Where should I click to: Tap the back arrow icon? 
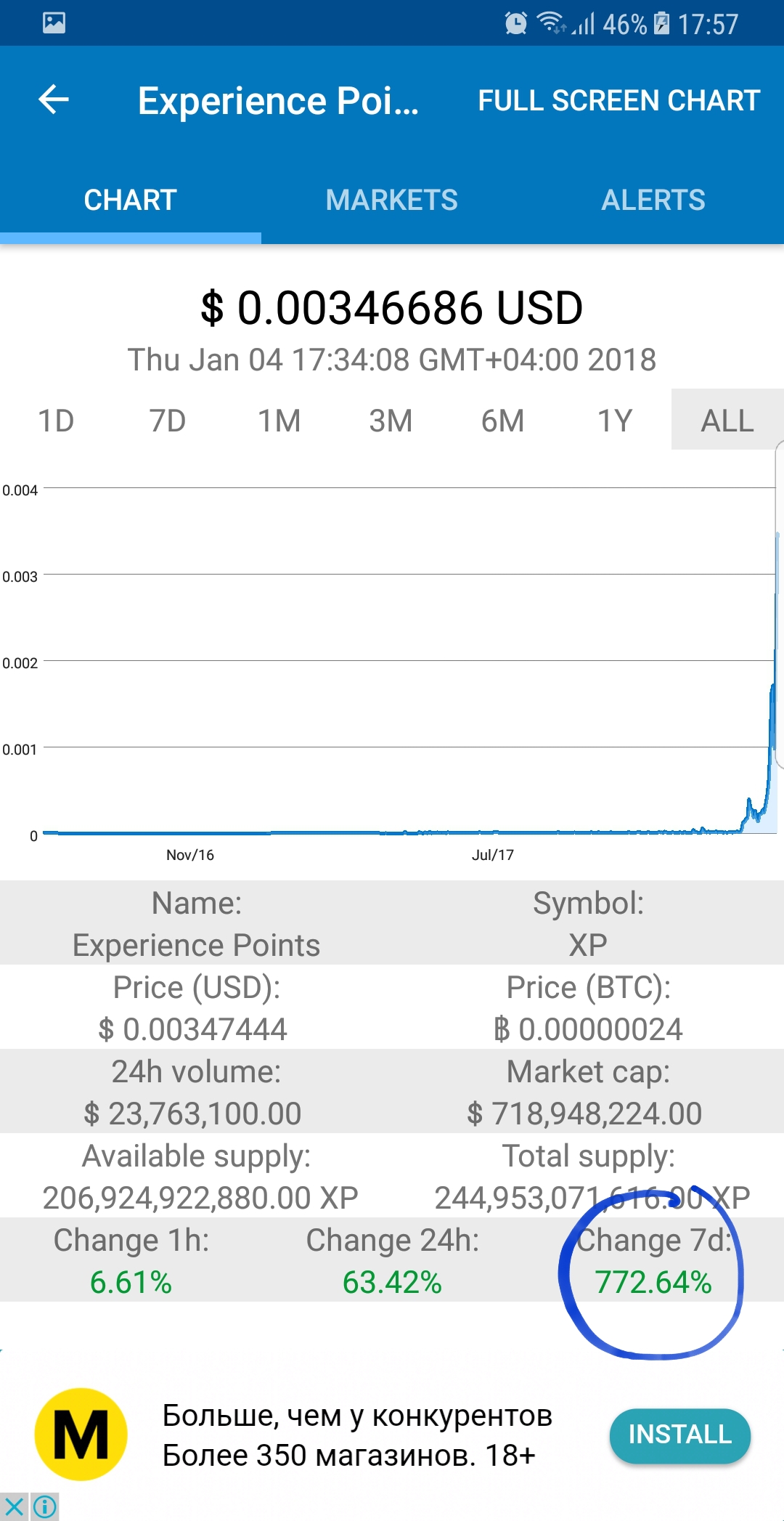point(54,100)
